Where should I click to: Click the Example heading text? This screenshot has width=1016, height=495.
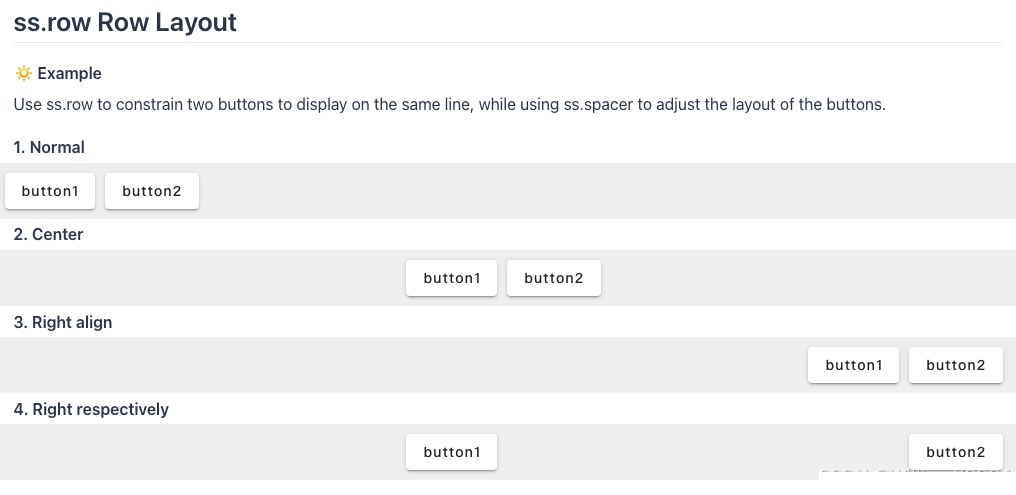pos(69,73)
